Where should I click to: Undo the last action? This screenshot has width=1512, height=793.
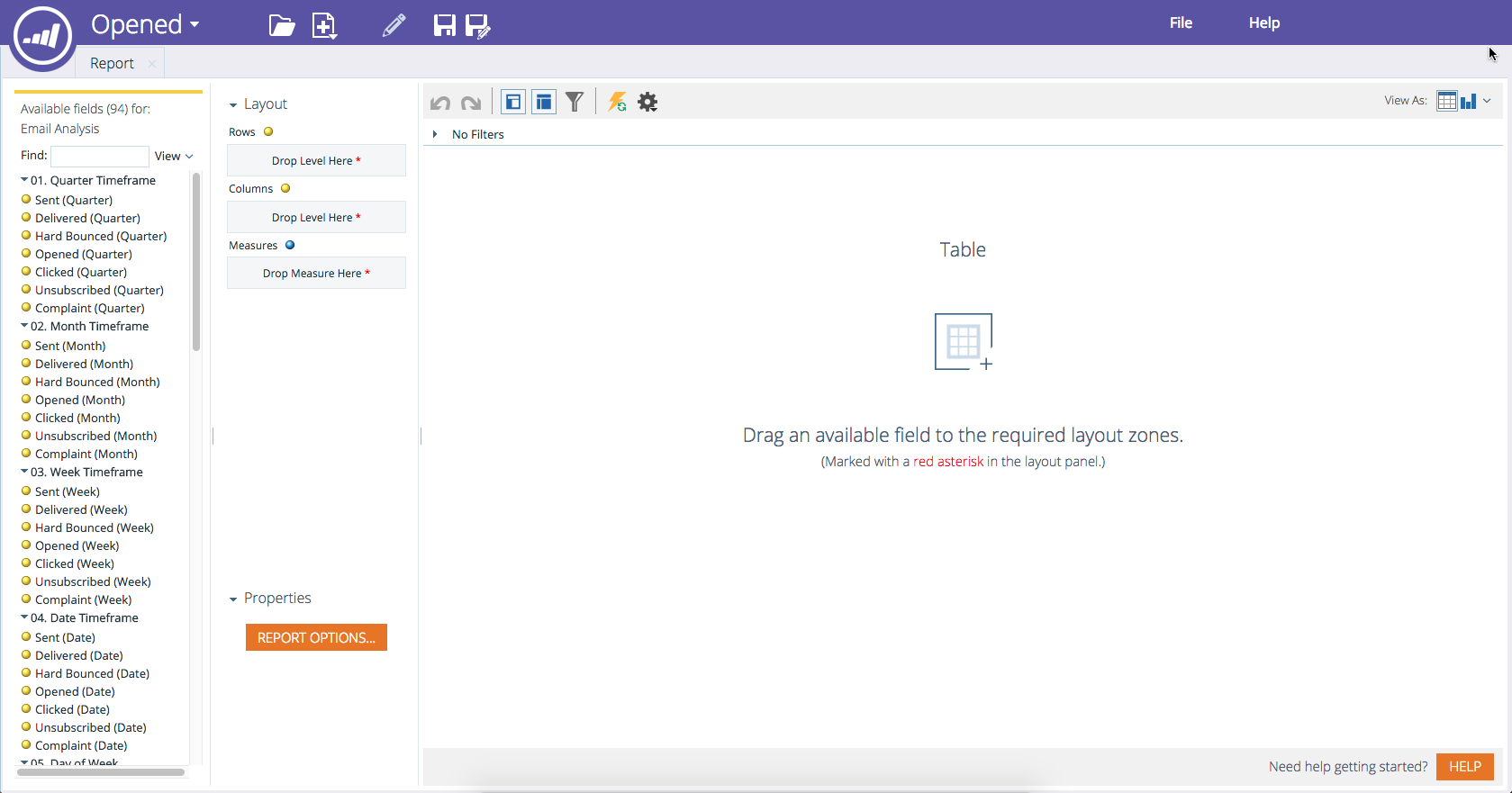coord(440,103)
